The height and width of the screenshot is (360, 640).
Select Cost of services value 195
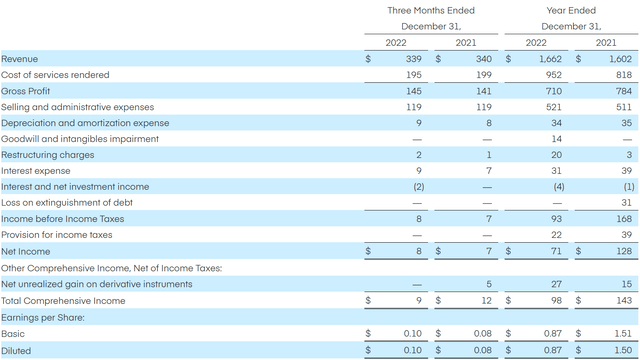414,75
